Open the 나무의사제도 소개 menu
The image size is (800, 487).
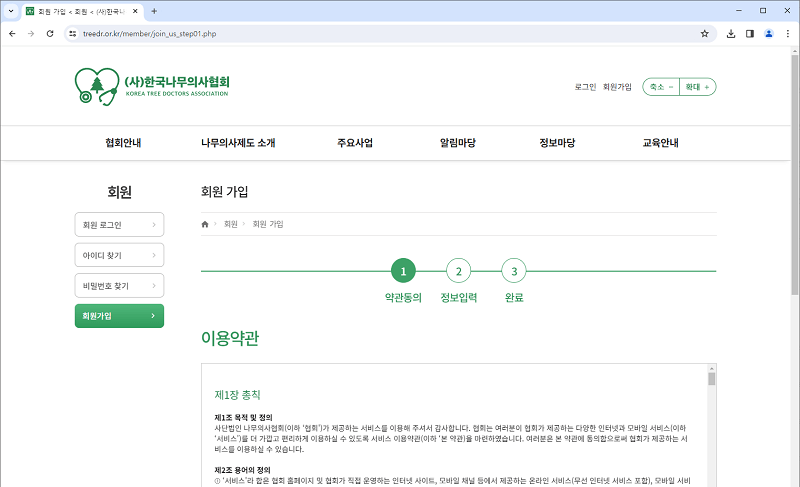[238, 143]
